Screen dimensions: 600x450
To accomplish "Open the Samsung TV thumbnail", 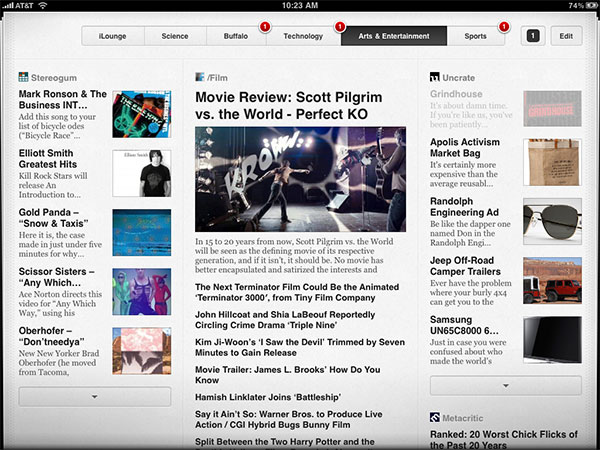I will [553, 340].
